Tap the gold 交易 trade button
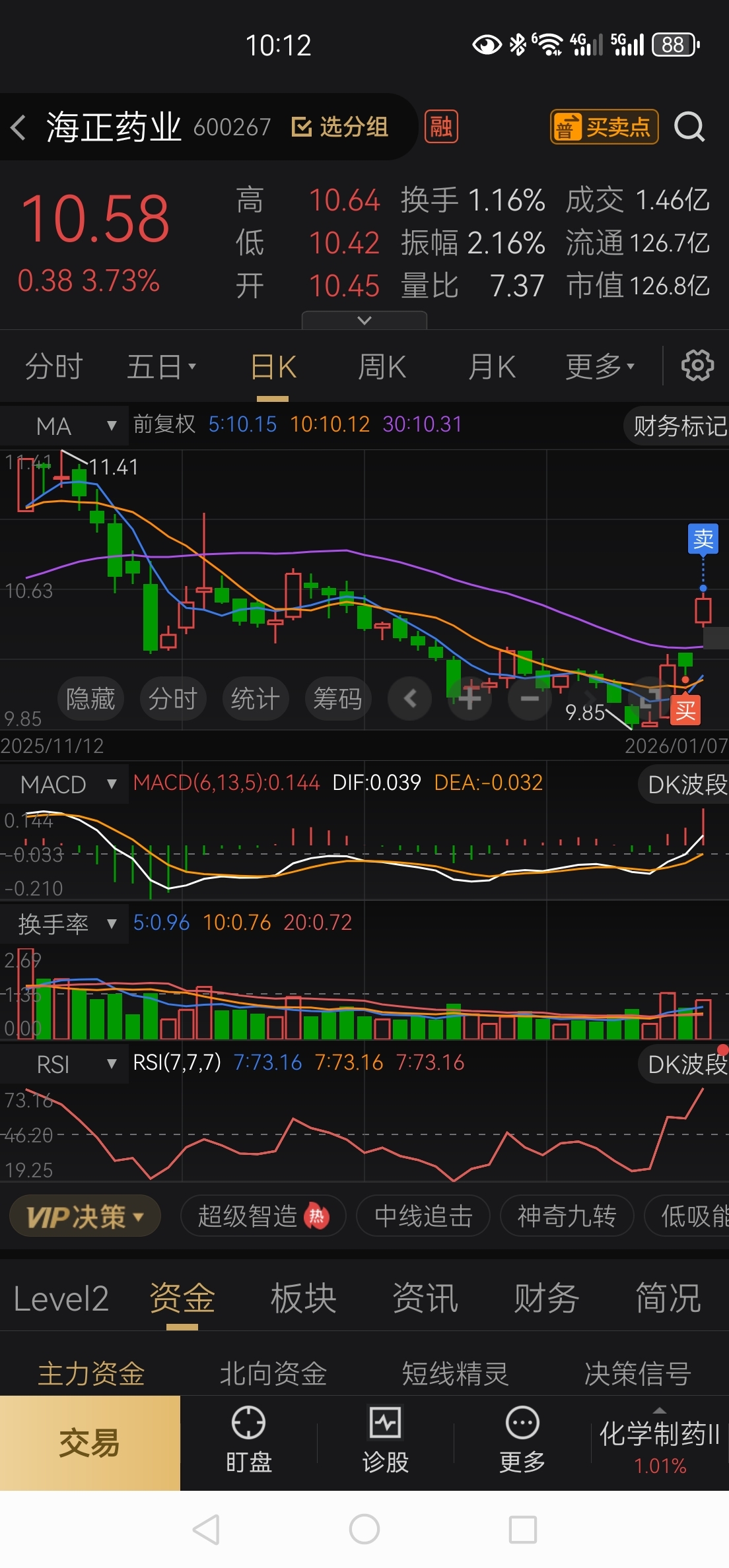The height and width of the screenshot is (1568, 729). [90, 1443]
